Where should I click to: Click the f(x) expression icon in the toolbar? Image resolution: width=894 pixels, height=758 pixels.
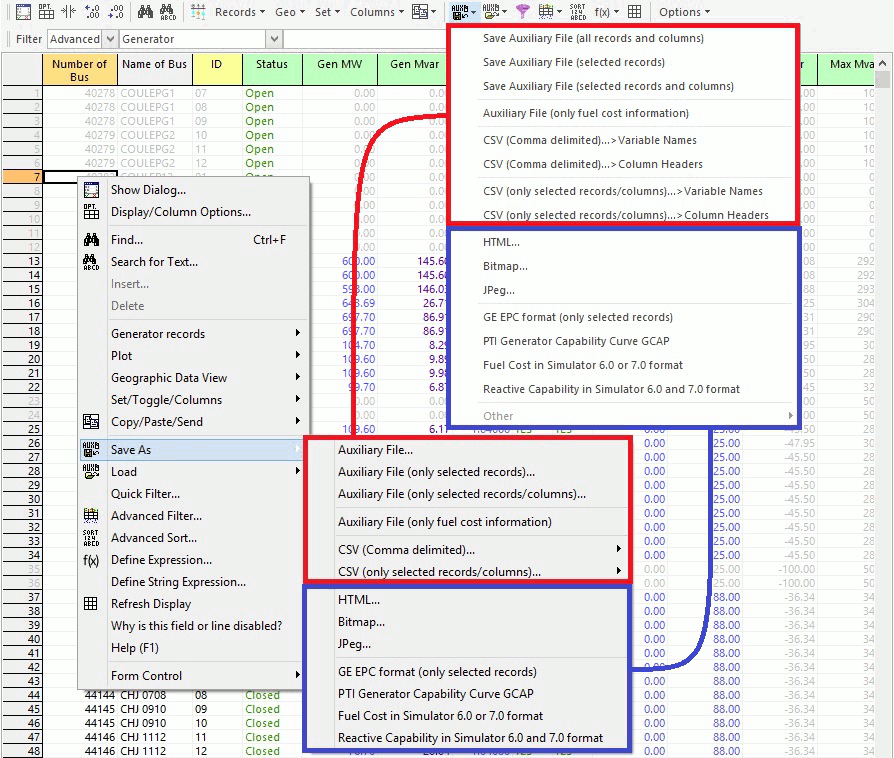[x=603, y=11]
